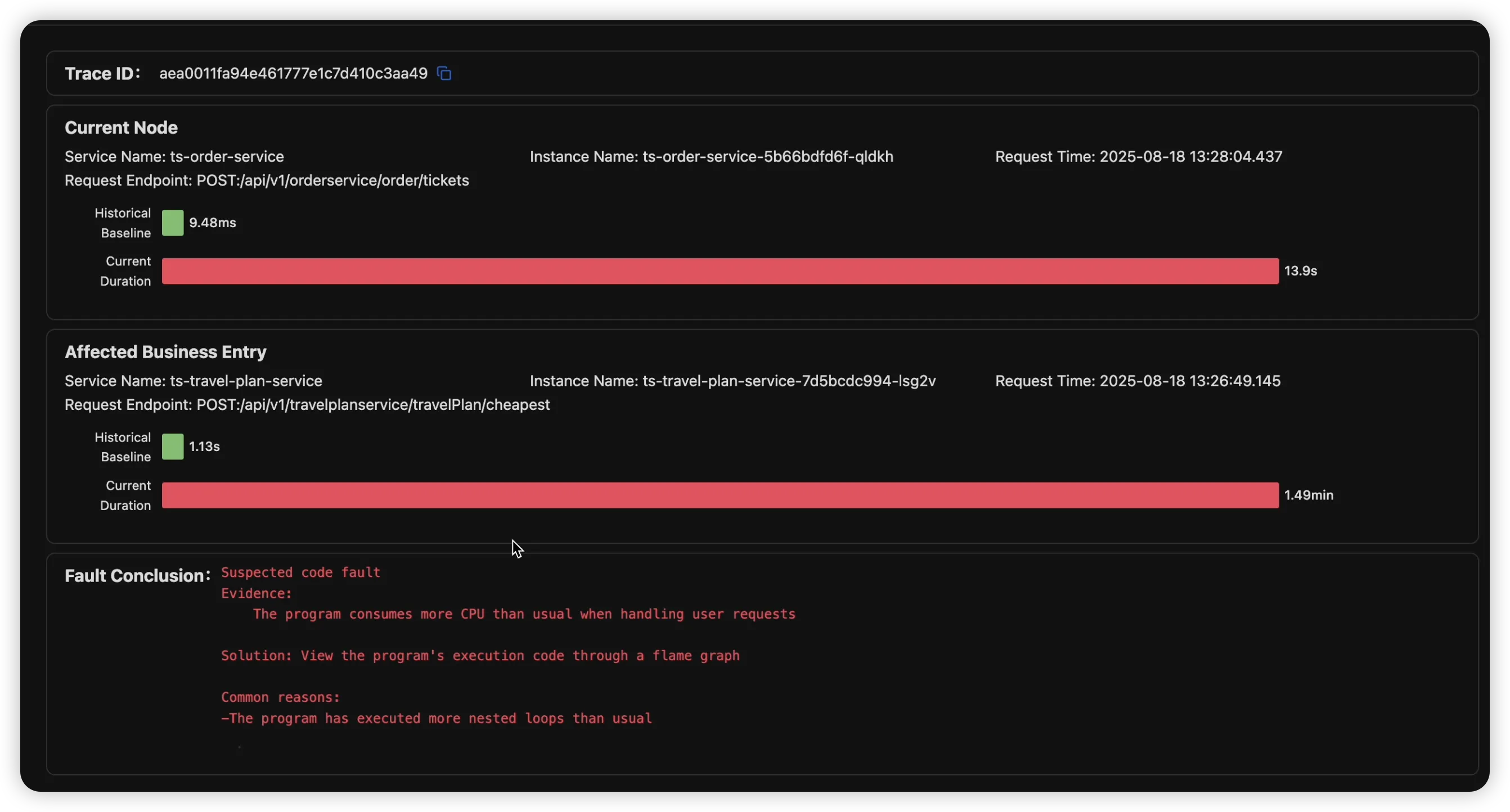Click instance name ts-travel-plan-service-7d5bcdc994-lsg2v
The width and height of the screenshot is (1510, 812).
[788, 381]
